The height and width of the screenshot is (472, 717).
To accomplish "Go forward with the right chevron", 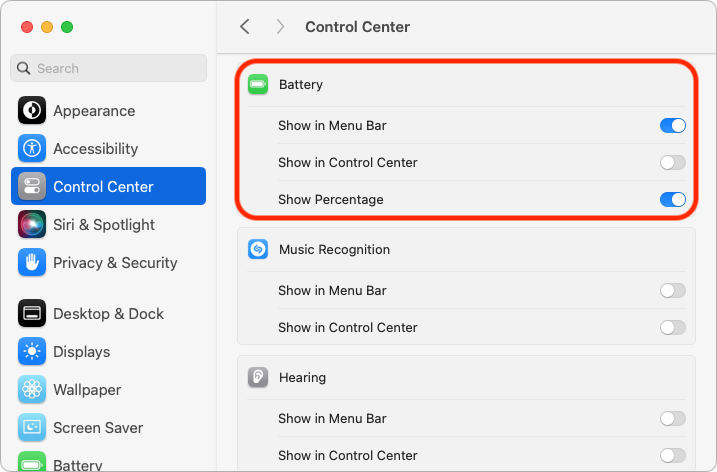I will point(280,27).
